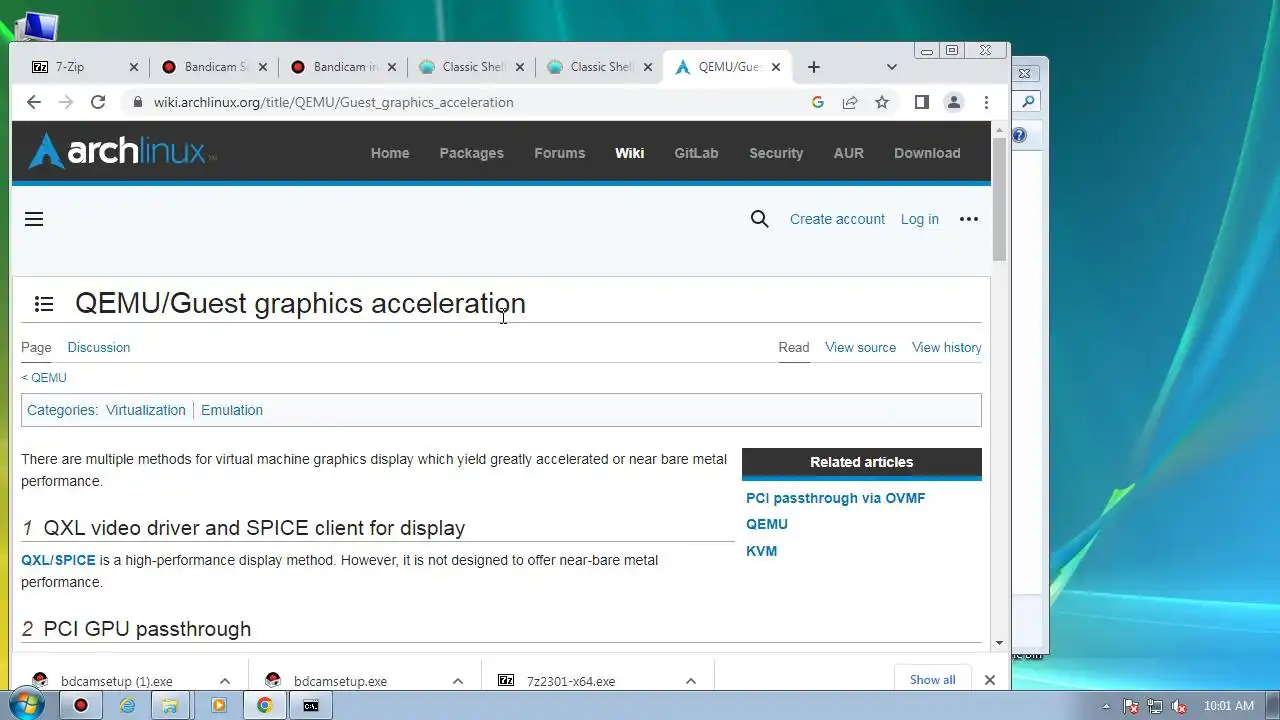1280x720 pixels.
Task: Open the Virtualization category link
Action: point(145,410)
